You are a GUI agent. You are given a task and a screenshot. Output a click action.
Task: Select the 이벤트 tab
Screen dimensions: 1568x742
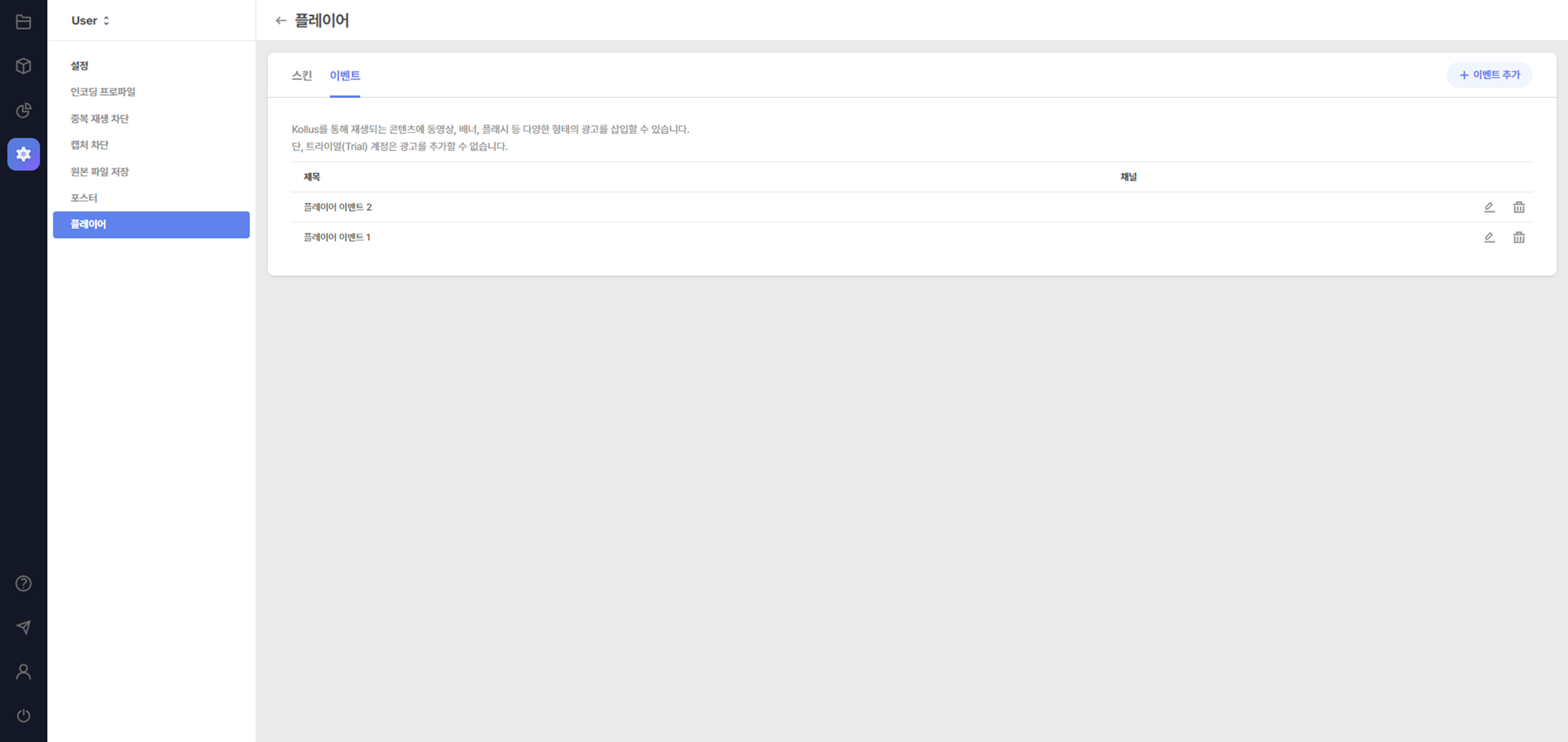(x=345, y=75)
